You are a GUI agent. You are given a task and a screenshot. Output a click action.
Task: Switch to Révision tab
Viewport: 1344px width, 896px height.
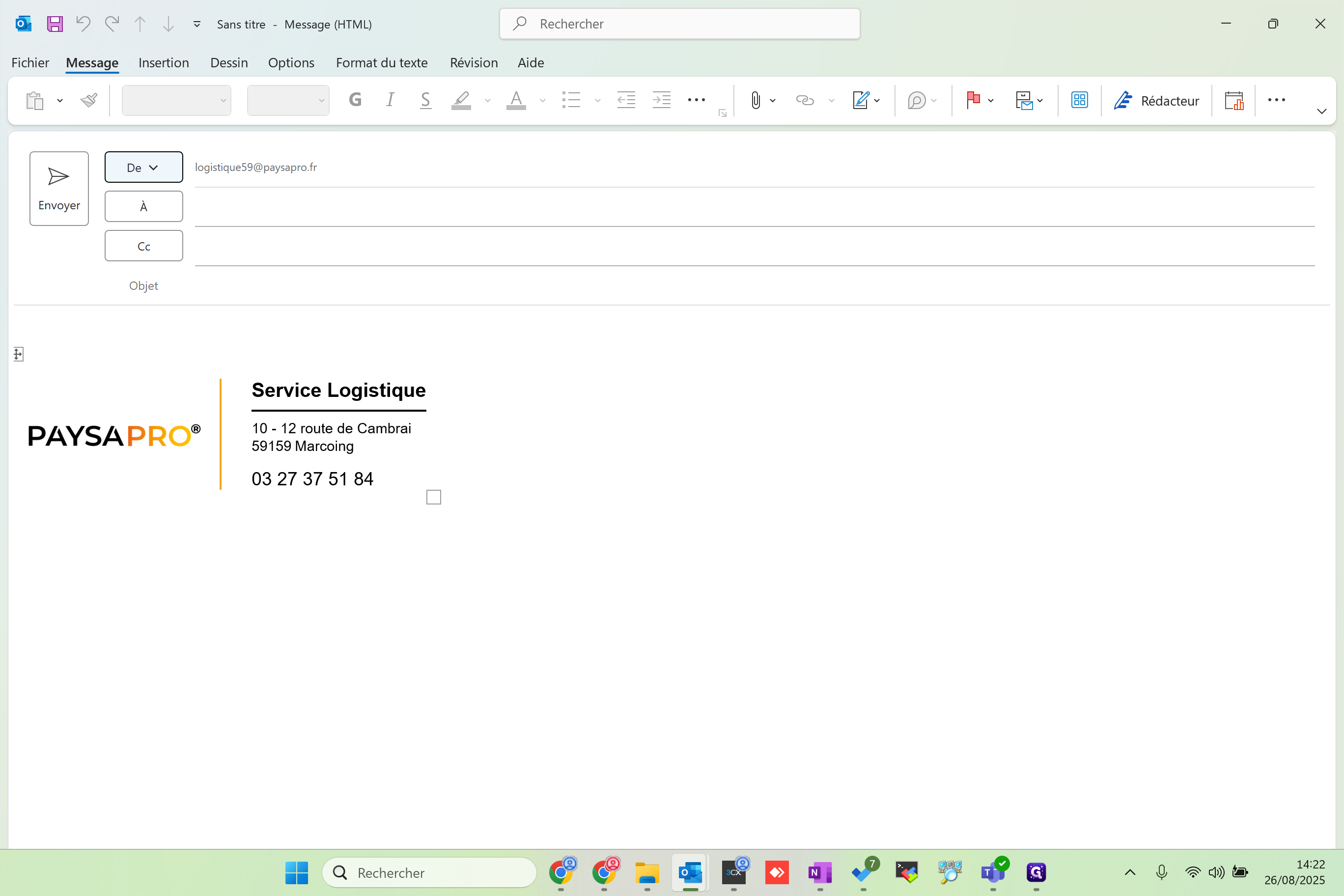pos(474,62)
